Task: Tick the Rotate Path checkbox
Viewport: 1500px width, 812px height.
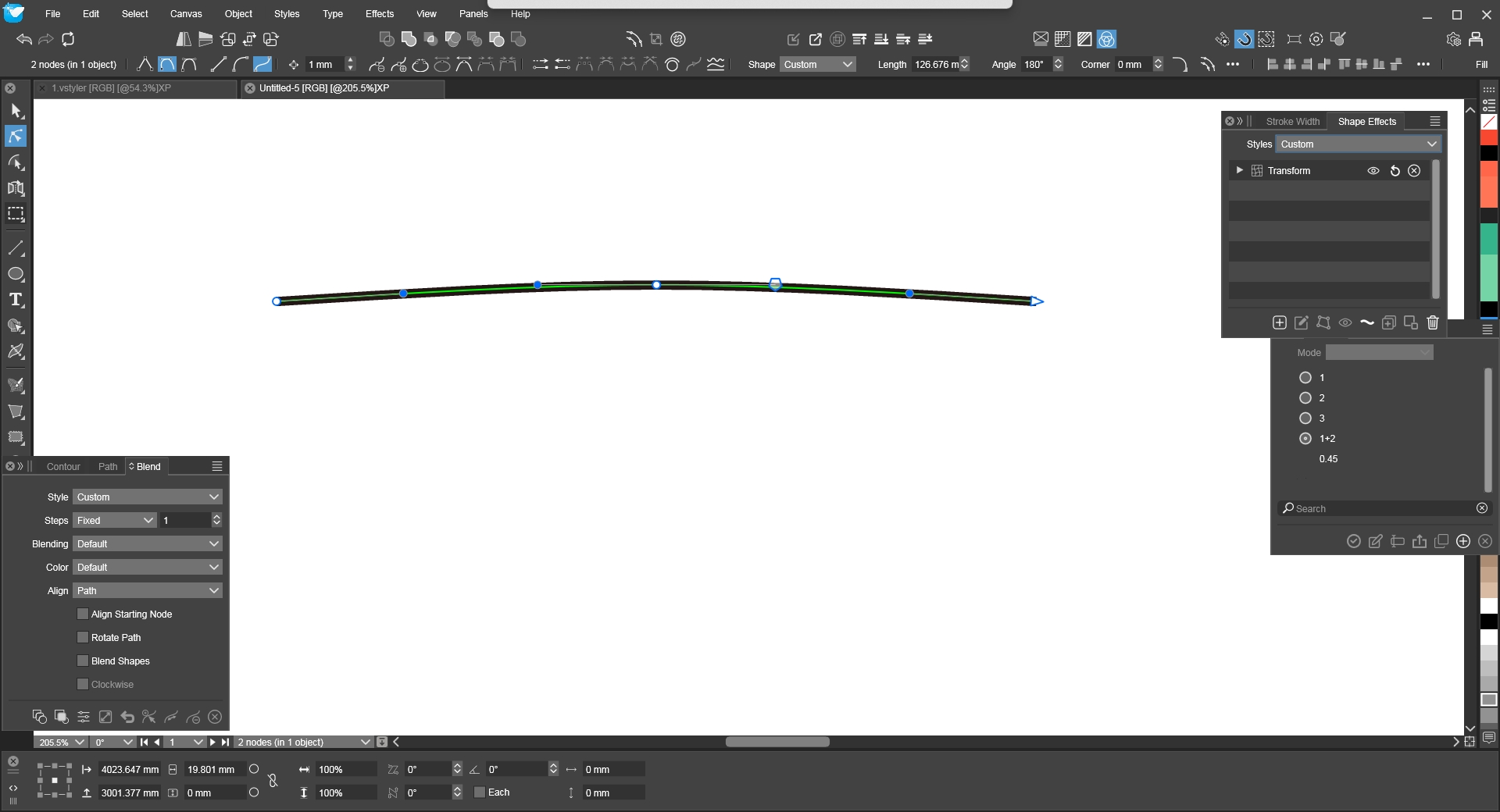Action: click(83, 638)
